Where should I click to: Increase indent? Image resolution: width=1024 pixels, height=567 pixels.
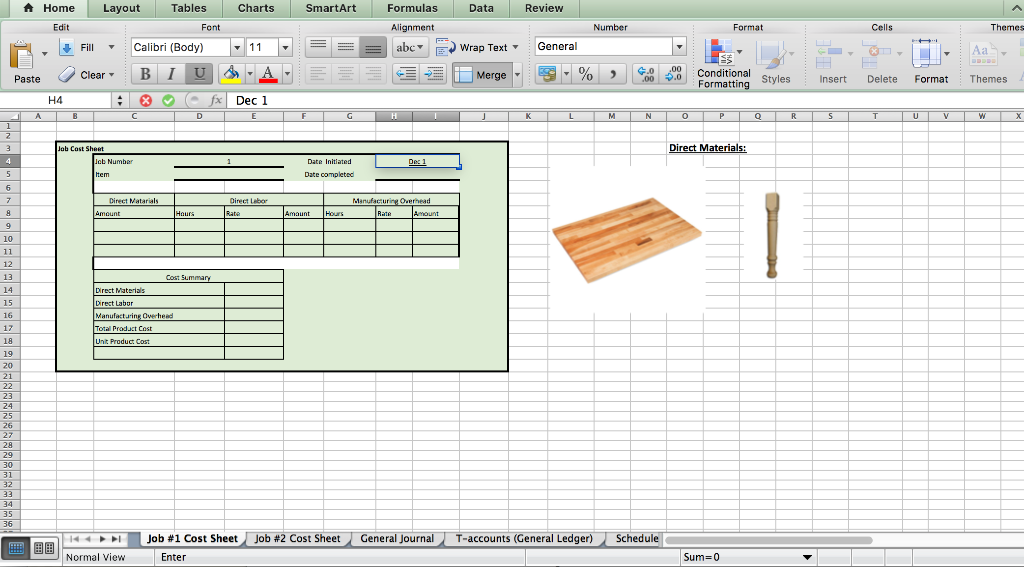pyautogui.click(x=434, y=74)
